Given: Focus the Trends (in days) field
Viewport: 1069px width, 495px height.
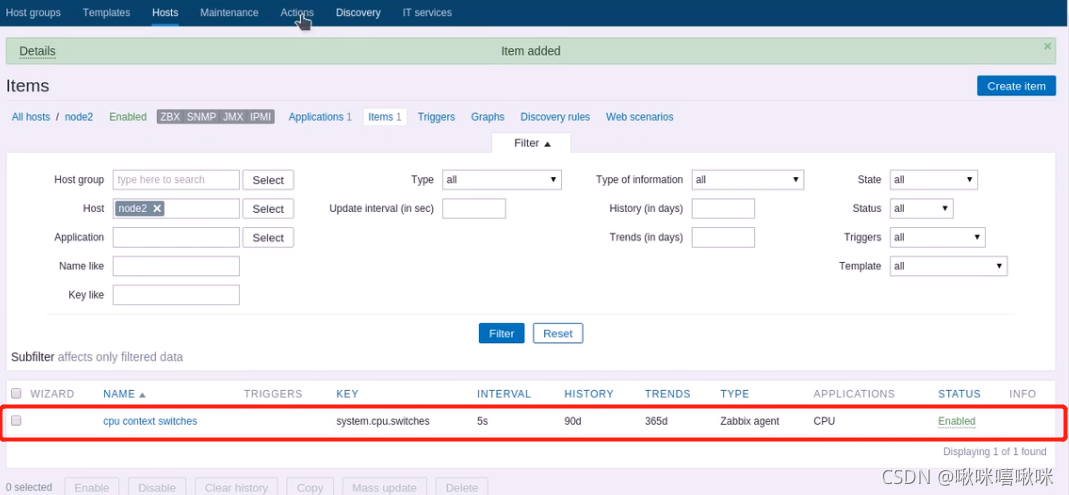Looking at the screenshot, I should pyautogui.click(x=723, y=237).
